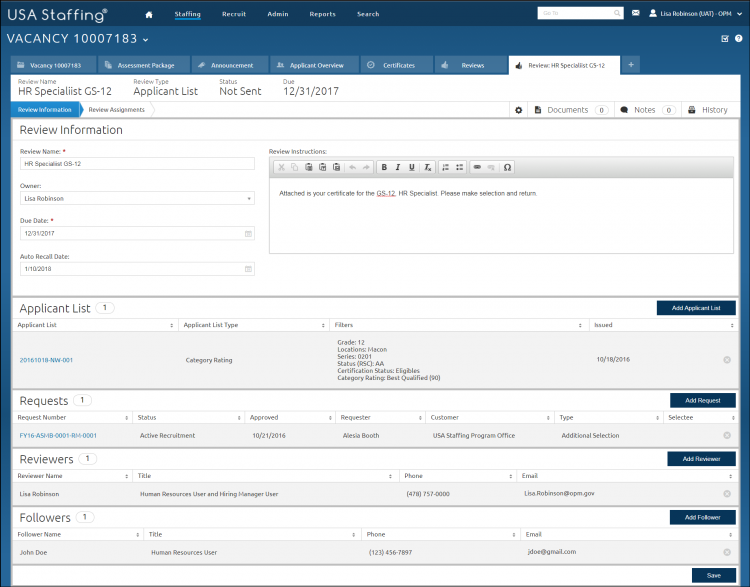The image size is (750, 587).
Task: Remove applicant list 20161018-NW-001 row
Action: (727, 360)
